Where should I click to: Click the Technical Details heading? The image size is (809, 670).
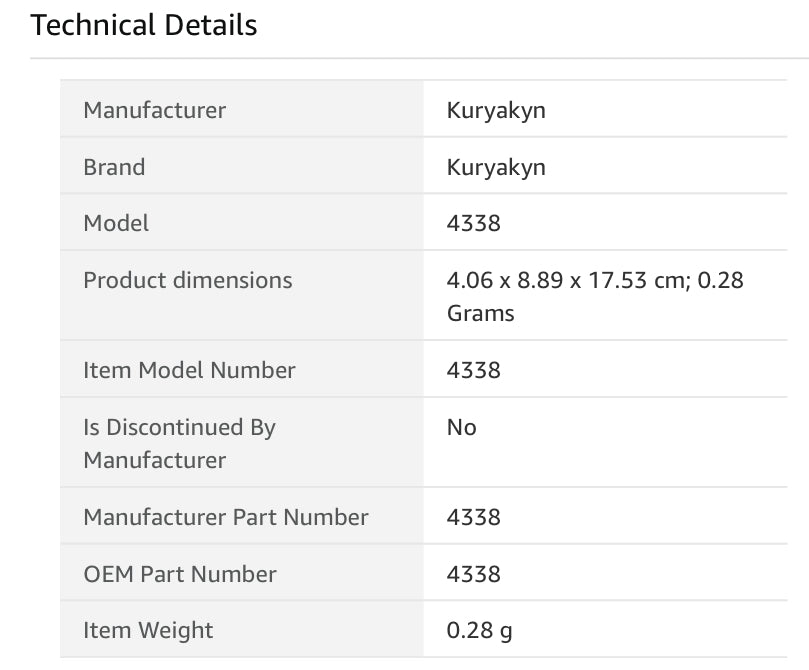144,25
